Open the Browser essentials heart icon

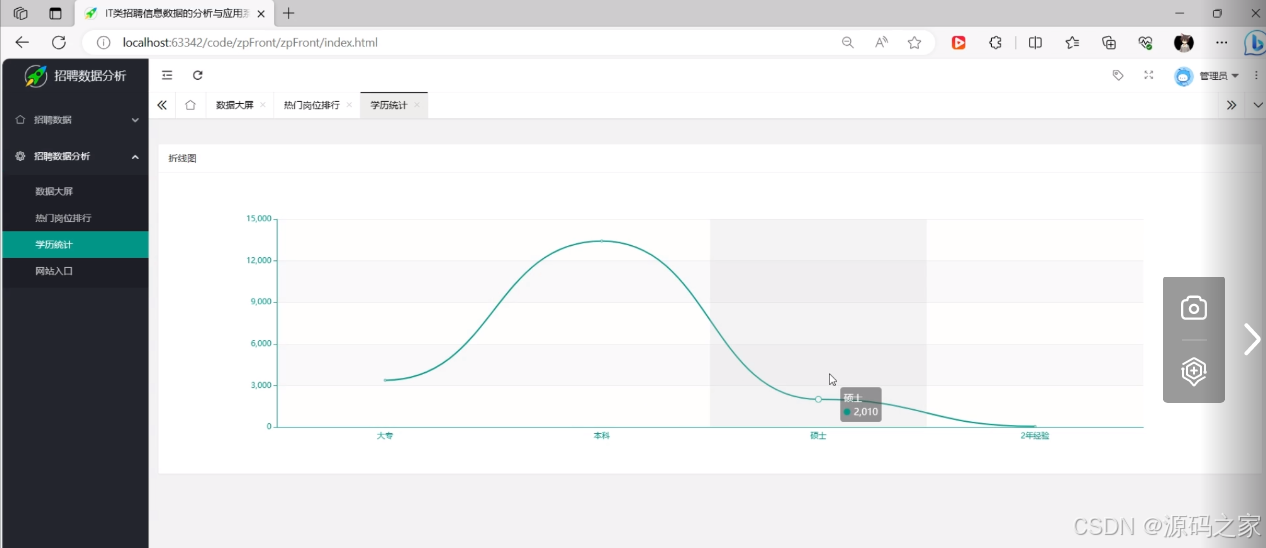tap(1146, 43)
